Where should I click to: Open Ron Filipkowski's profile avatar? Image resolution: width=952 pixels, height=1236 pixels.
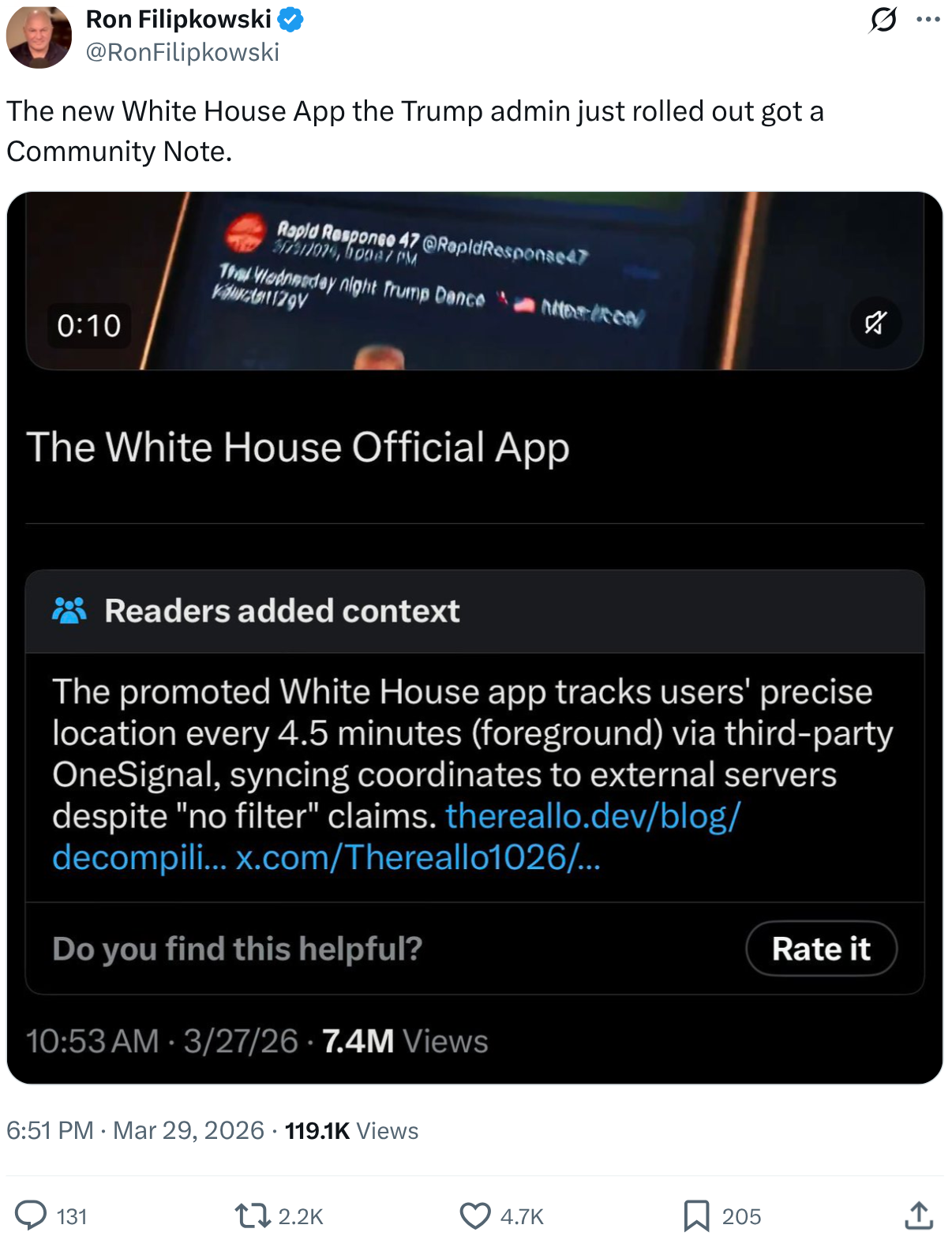(x=39, y=36)
